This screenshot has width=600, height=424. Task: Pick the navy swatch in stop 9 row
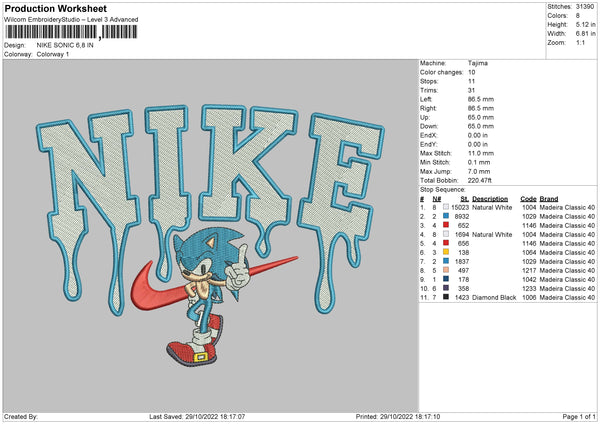tap(446, 279)
